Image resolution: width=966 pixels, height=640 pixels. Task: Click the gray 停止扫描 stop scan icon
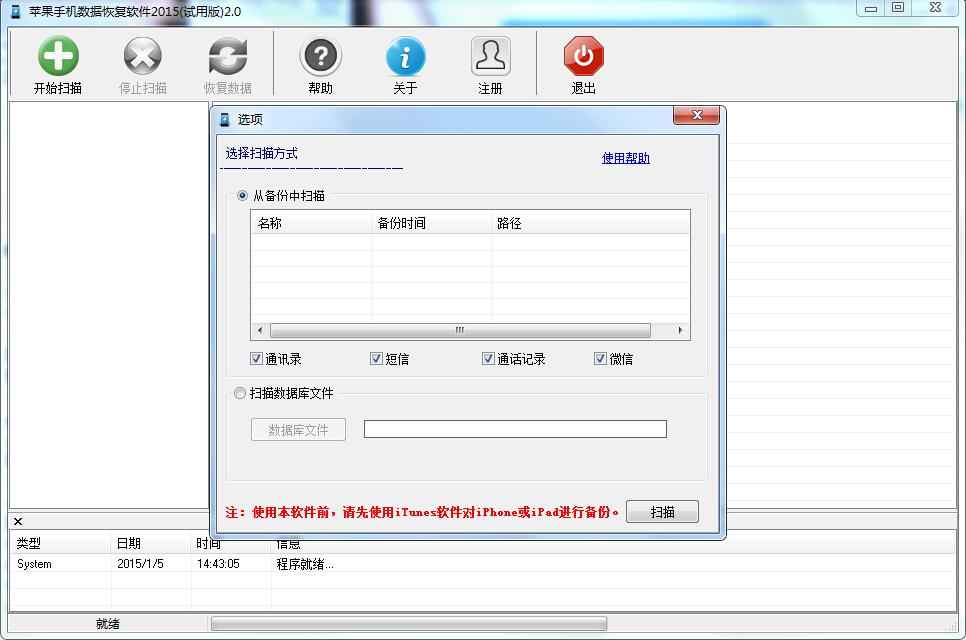[x=142, y=56]
